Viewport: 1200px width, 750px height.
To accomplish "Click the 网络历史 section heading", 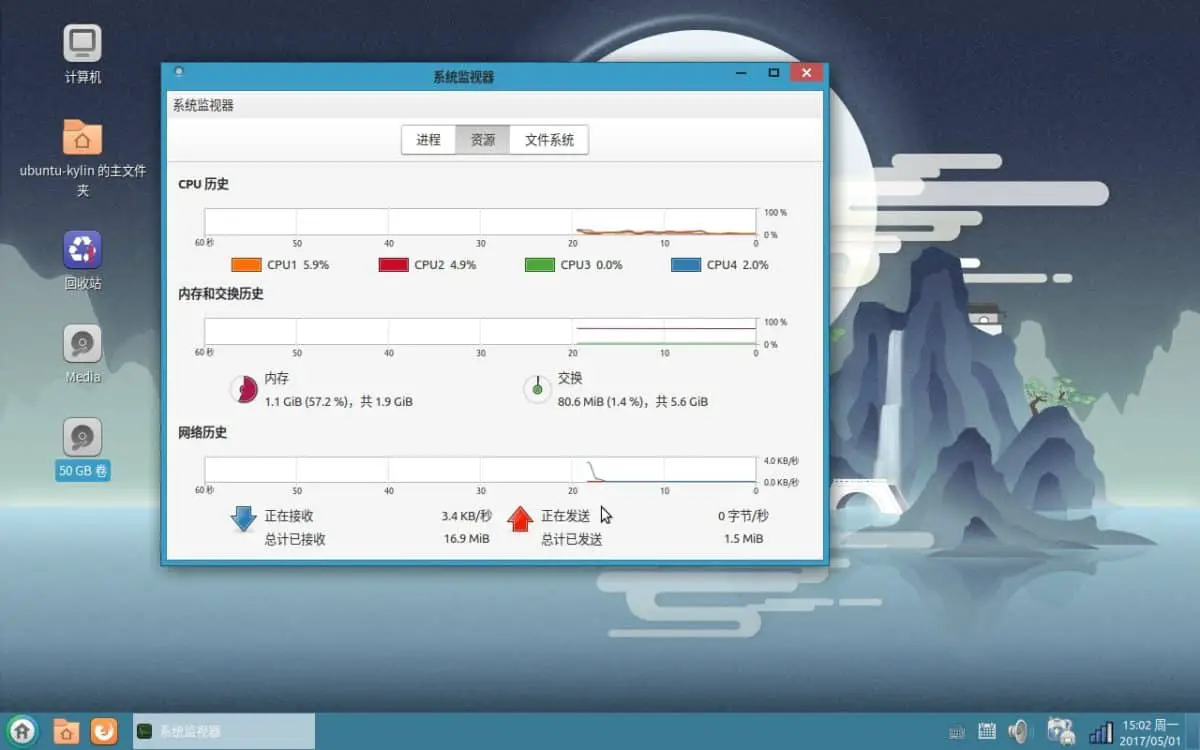I will (203, 433).
